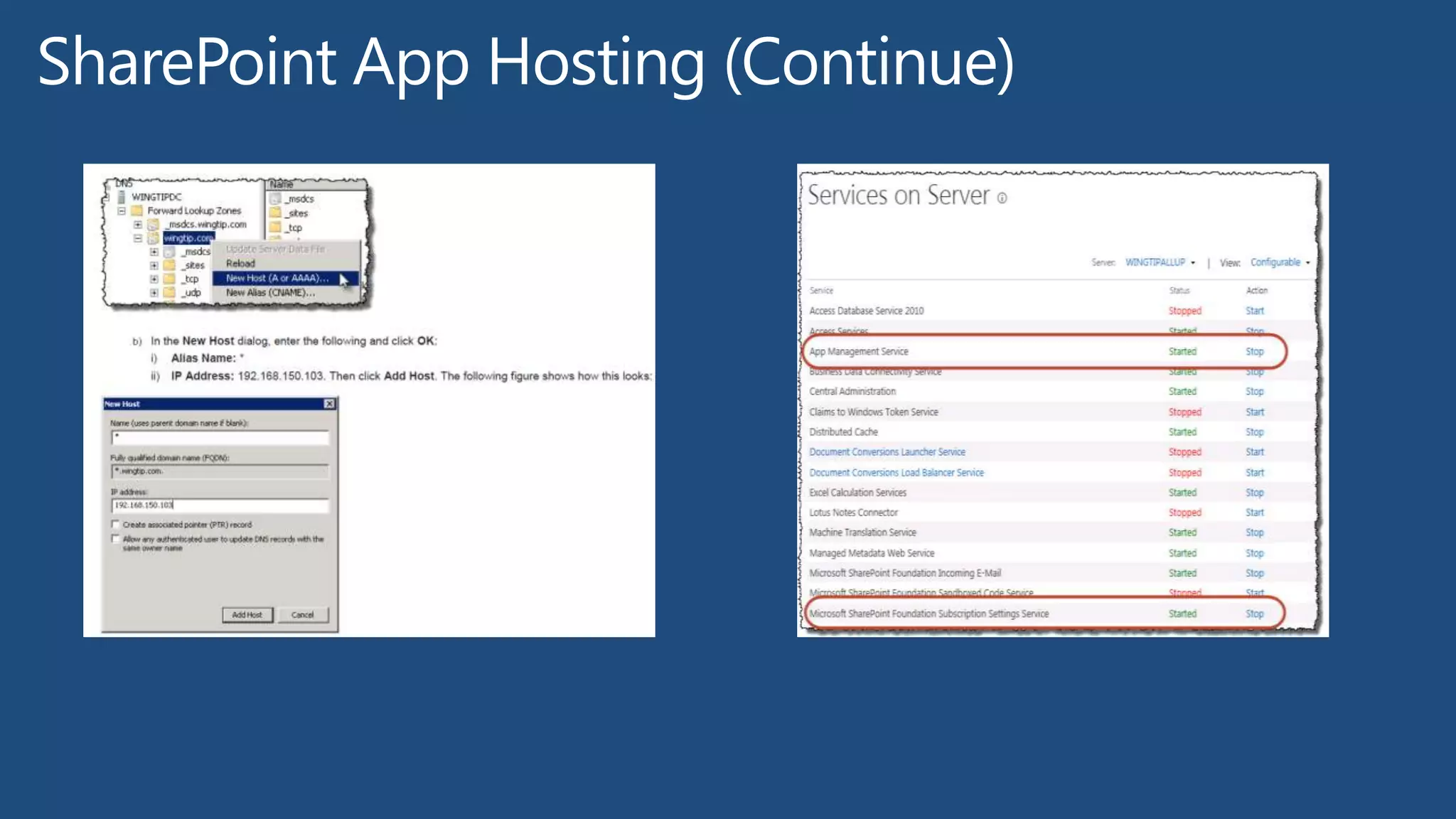Viewport: 1456px width, 819px height.
Task: Click the Service column header
Action: (821, 290)
